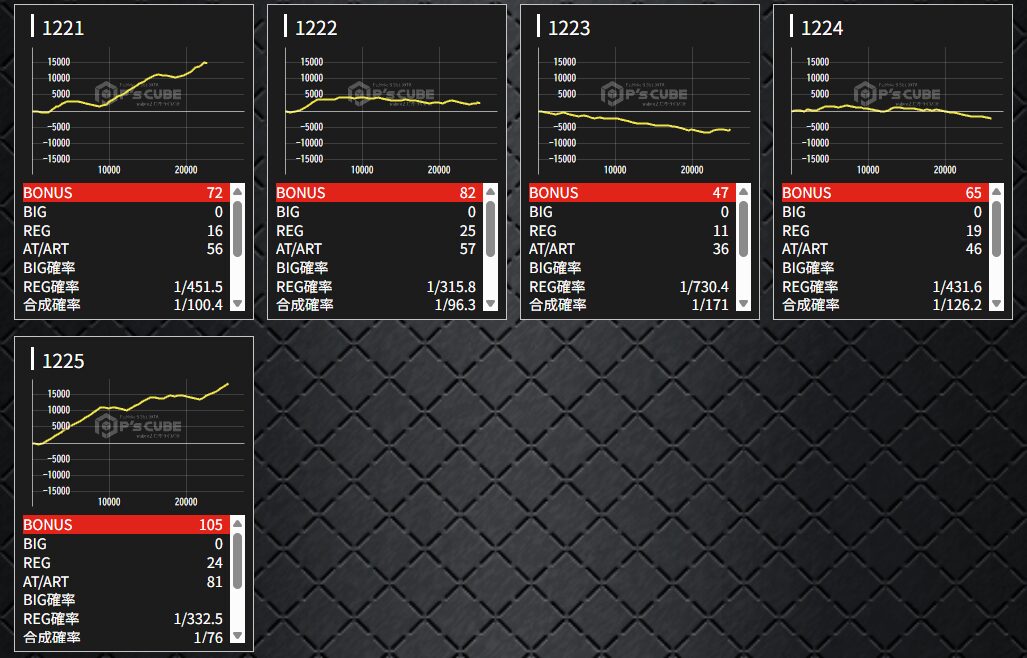Click AT/ART value 57 in machine 1222

468,249
